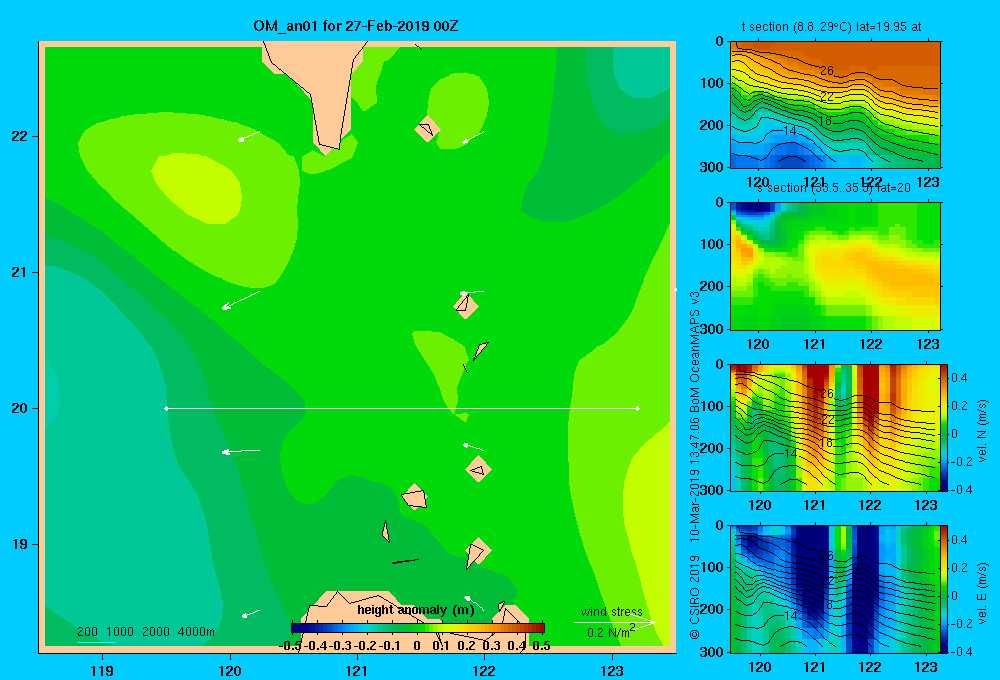The height and width of the screenshot is (680, 1000).
Task: Click the wind arrow near 120°E, 20.8°N
Action: coord(240,300)
